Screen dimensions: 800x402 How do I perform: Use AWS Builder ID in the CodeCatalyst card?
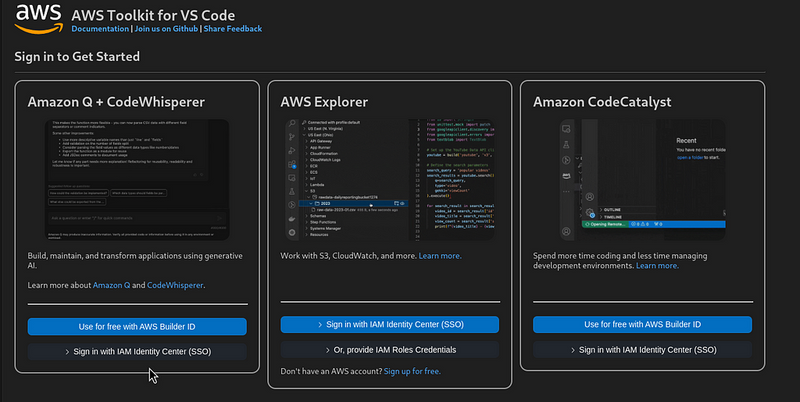642,325
